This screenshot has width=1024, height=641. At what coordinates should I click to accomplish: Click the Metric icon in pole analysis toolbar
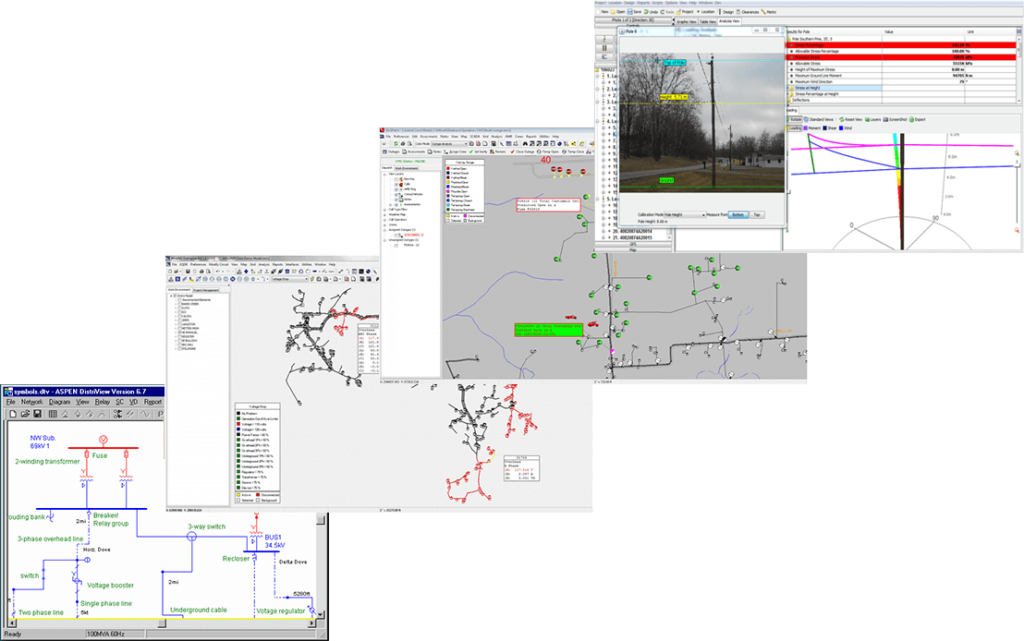pyautogui.click(x=763, y=12)
